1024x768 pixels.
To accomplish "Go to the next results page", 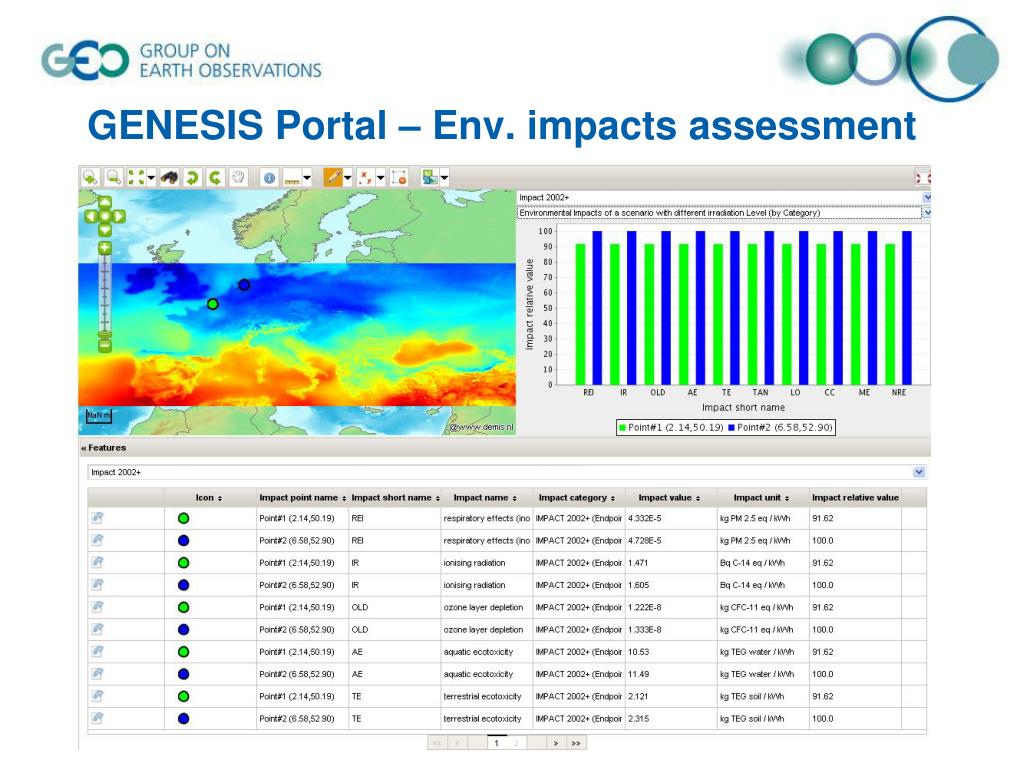I will click(556, 743).
